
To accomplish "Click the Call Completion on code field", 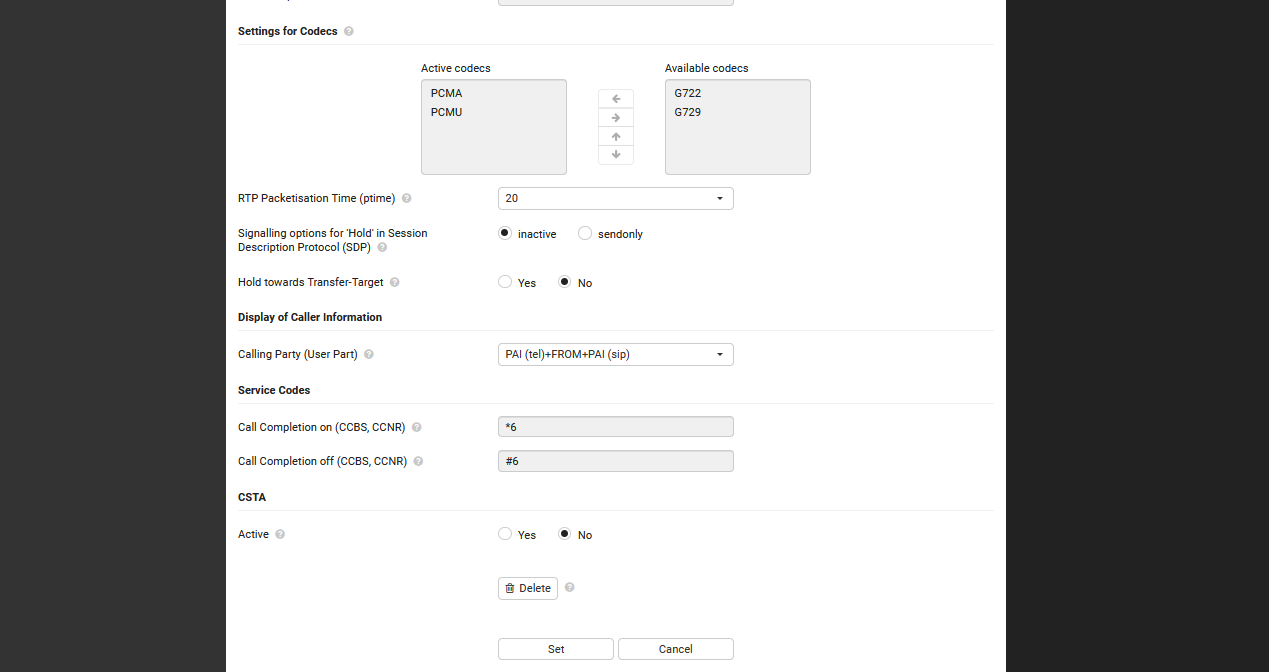I will pos(615,427).
